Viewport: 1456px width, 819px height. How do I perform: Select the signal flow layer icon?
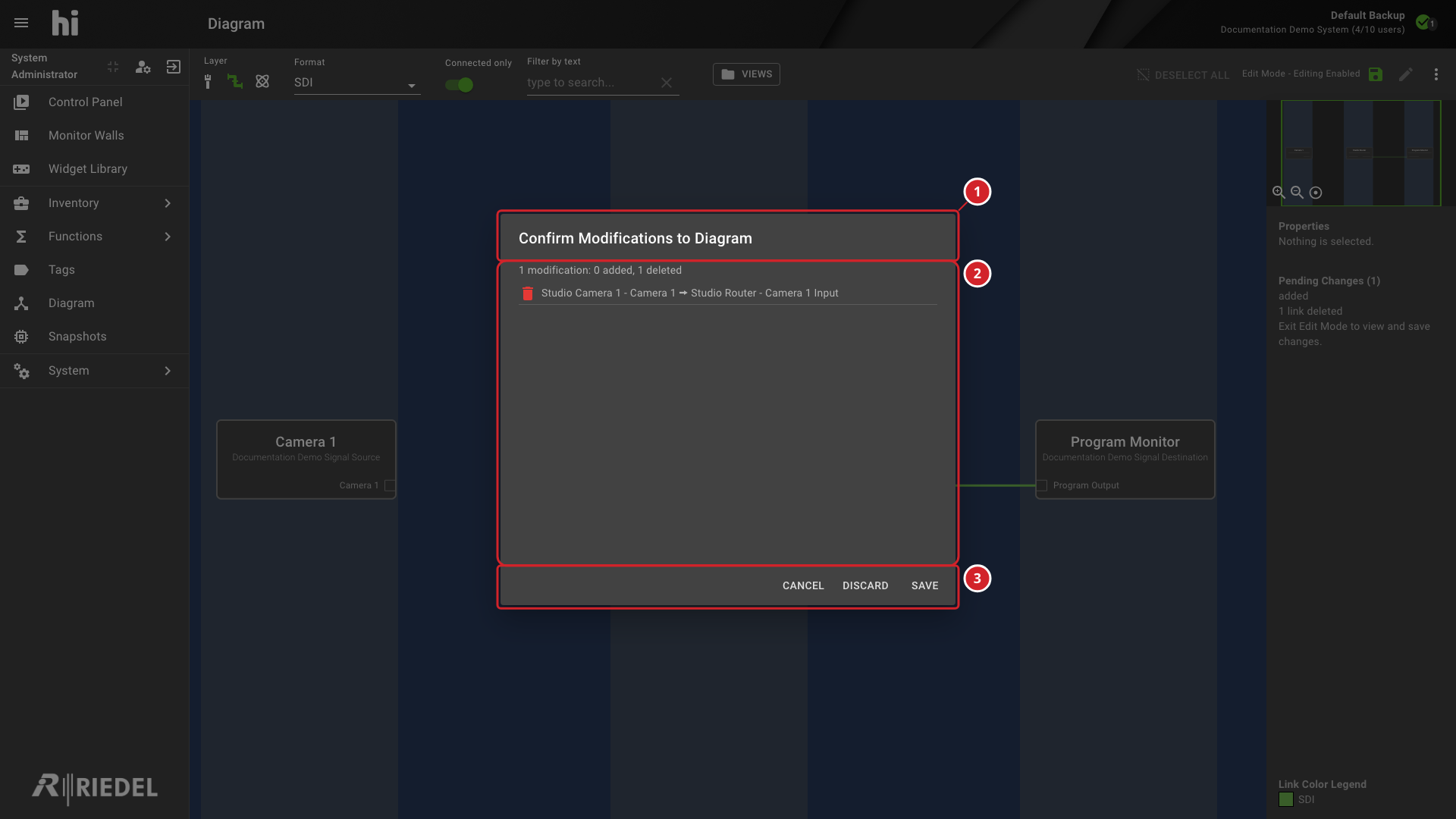tap(235, 82)
